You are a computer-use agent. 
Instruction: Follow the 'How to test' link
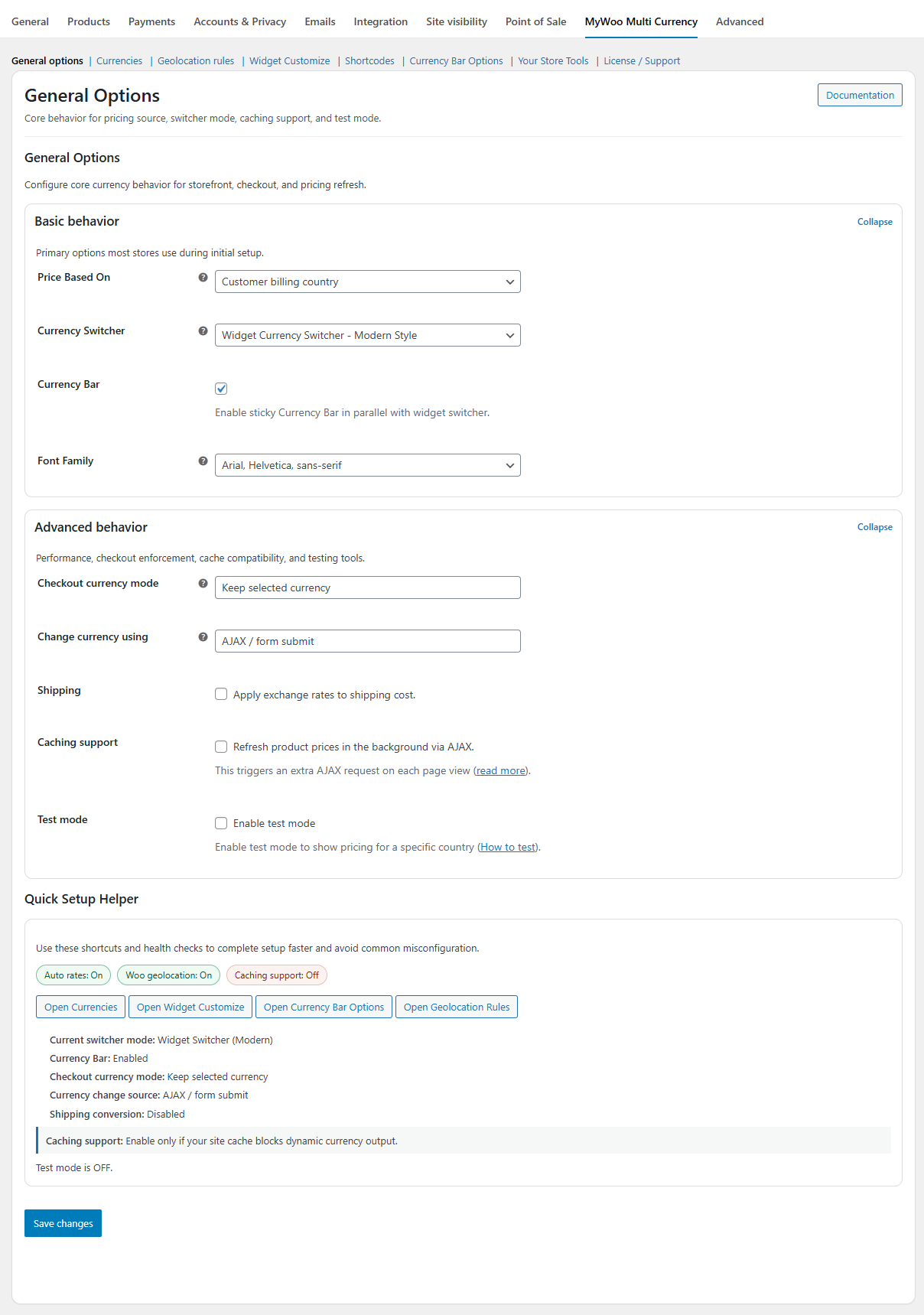tap(508, 847)
